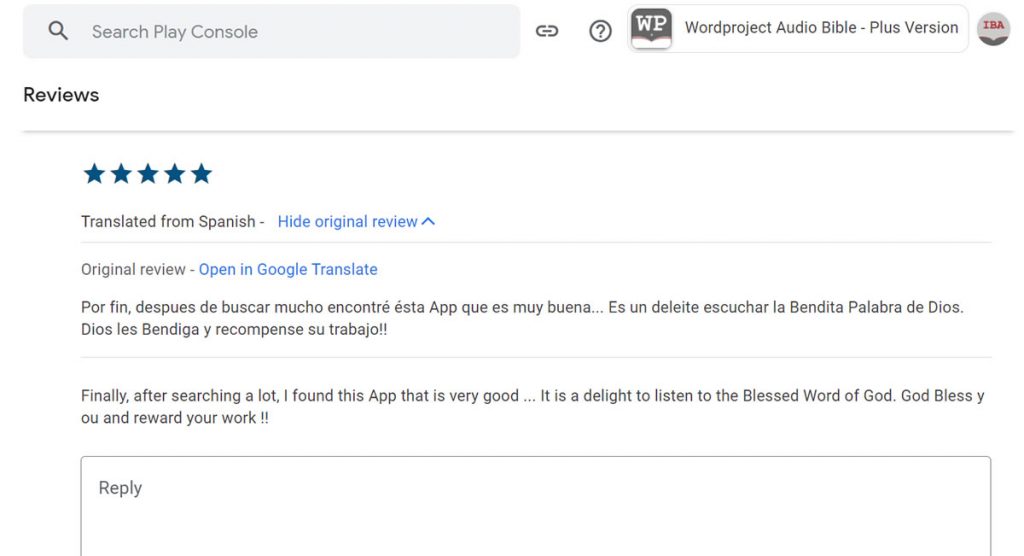This screenshot has height=556, width=1024.
Task: Click the original Spanish review text
Action: 520,318
